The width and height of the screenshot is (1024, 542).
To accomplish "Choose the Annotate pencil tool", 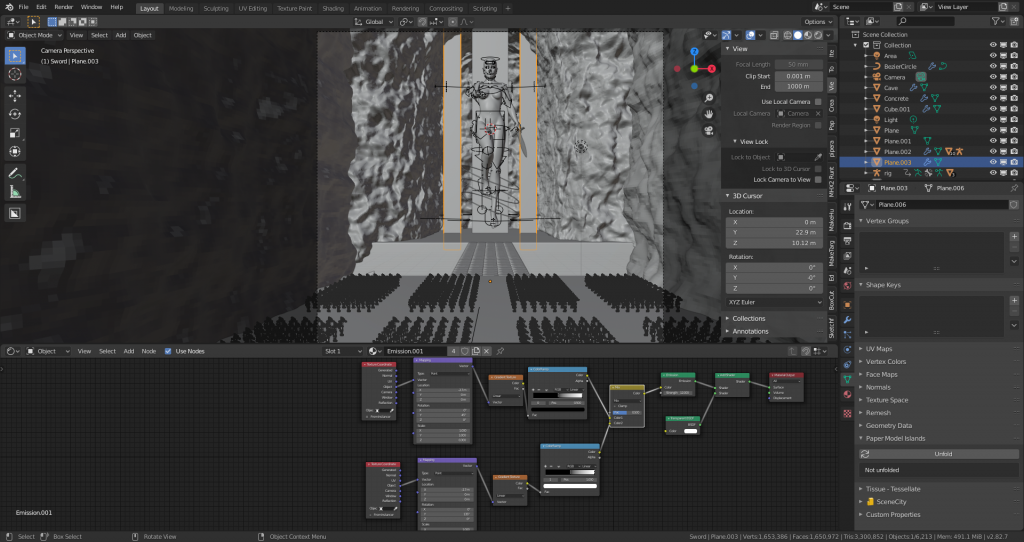I will 16,173.
